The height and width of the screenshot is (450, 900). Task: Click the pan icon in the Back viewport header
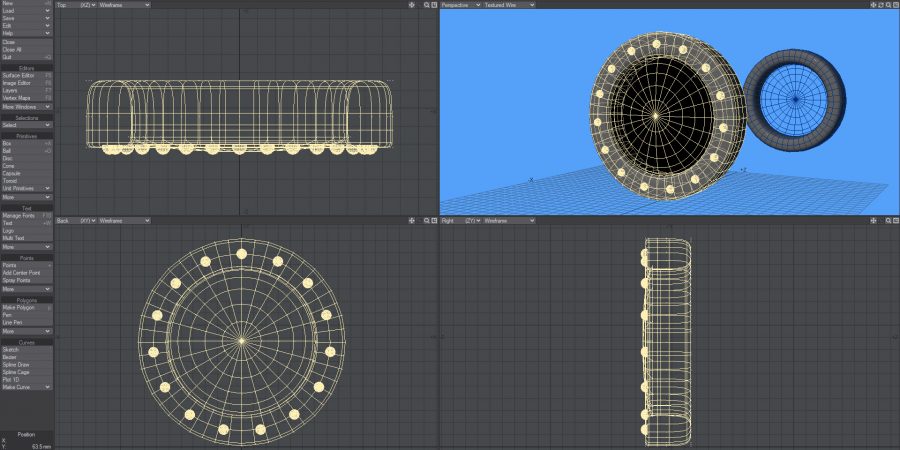411,220
